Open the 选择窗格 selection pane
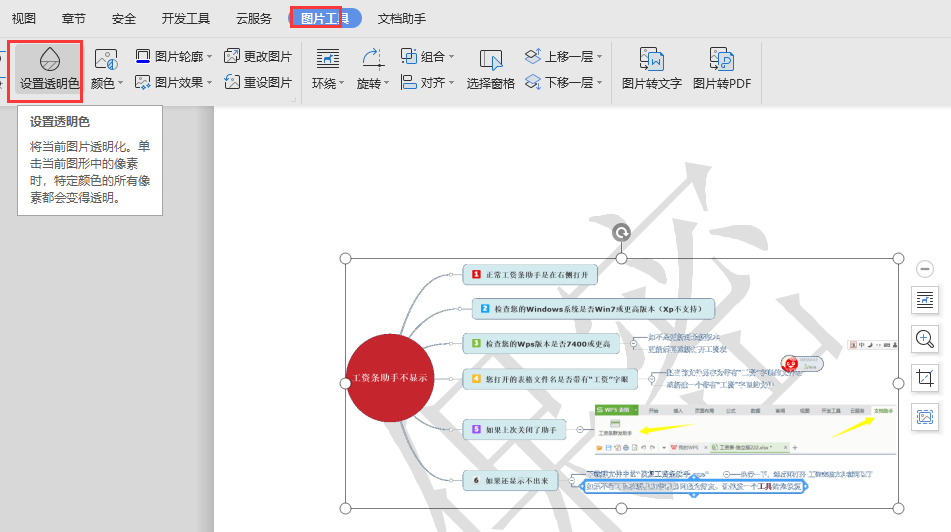The height and width of the screenshot is (532, 951). [490, 68]
